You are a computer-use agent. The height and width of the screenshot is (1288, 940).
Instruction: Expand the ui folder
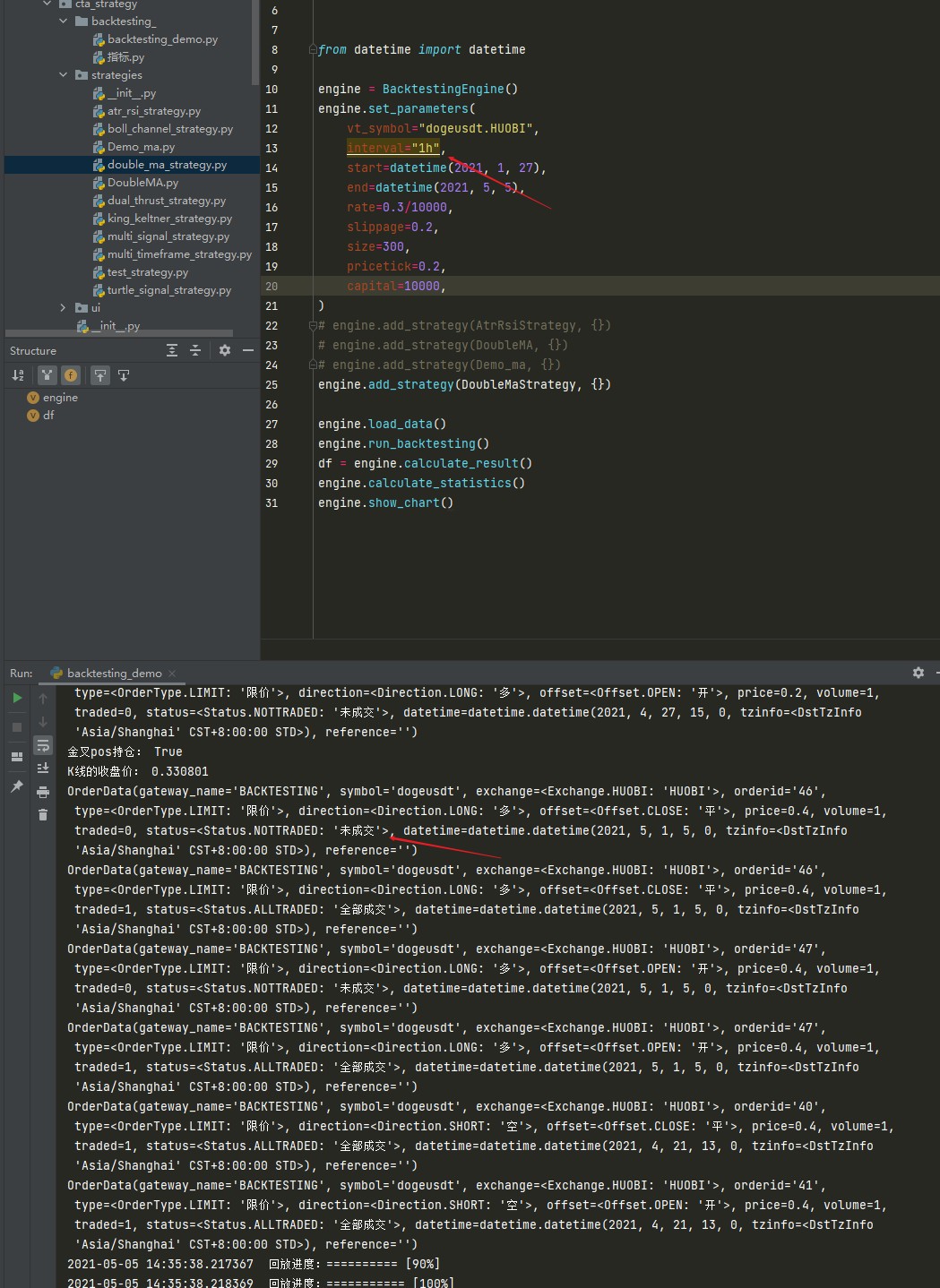point(64,308)
